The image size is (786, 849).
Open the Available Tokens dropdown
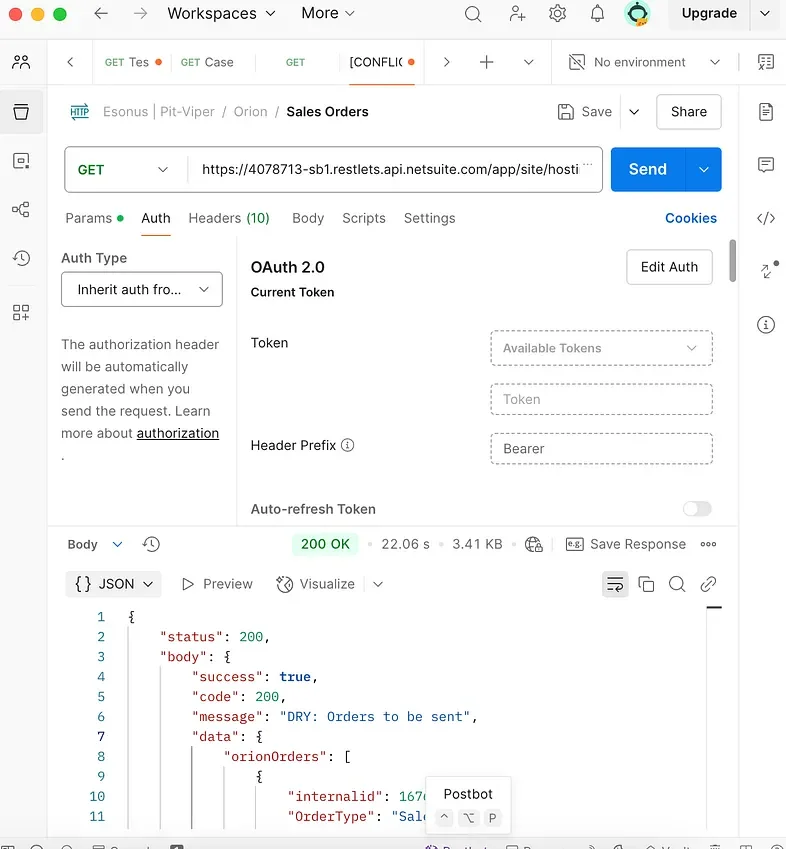(601, 348)
